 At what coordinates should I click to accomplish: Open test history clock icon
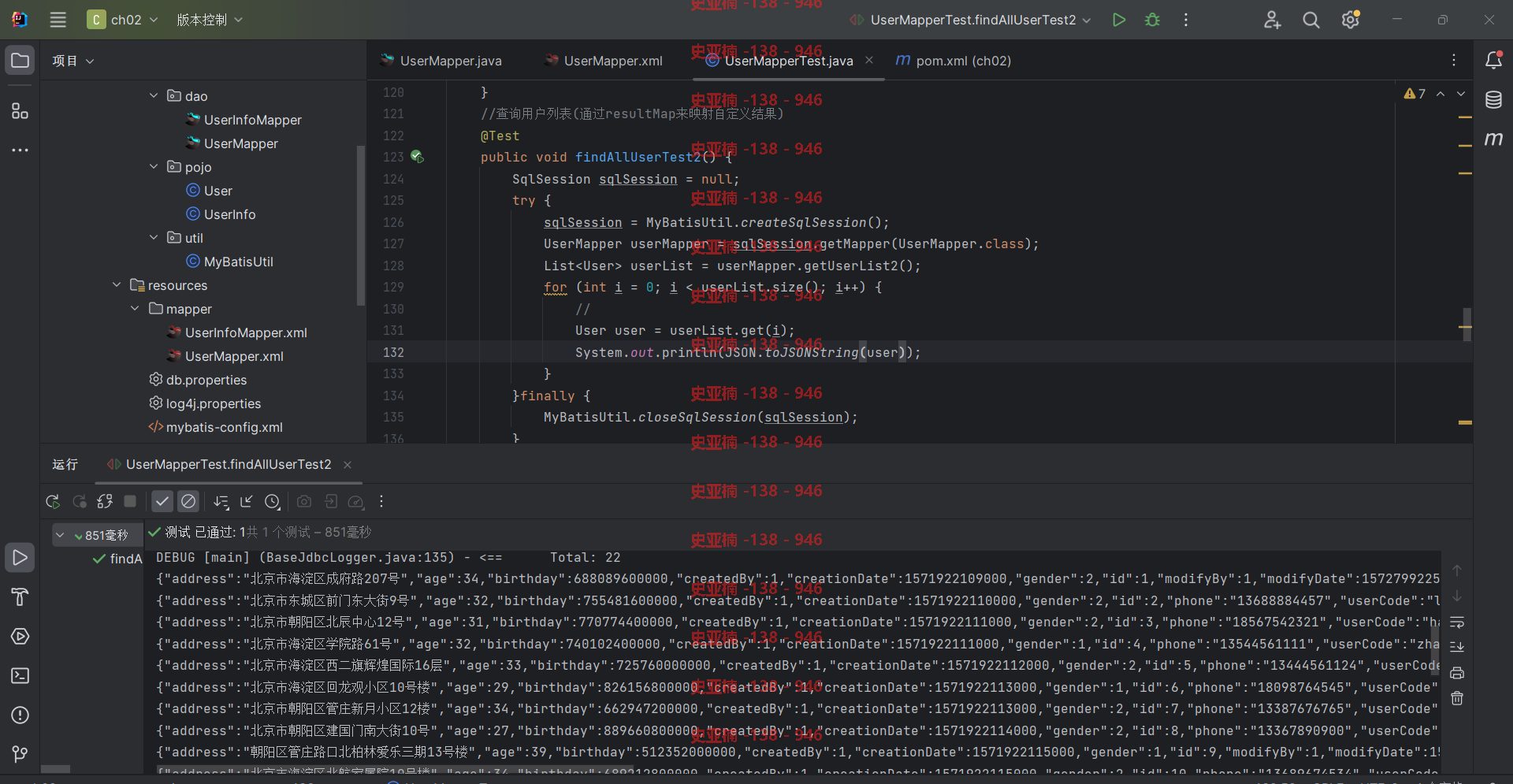coord(273,501)
